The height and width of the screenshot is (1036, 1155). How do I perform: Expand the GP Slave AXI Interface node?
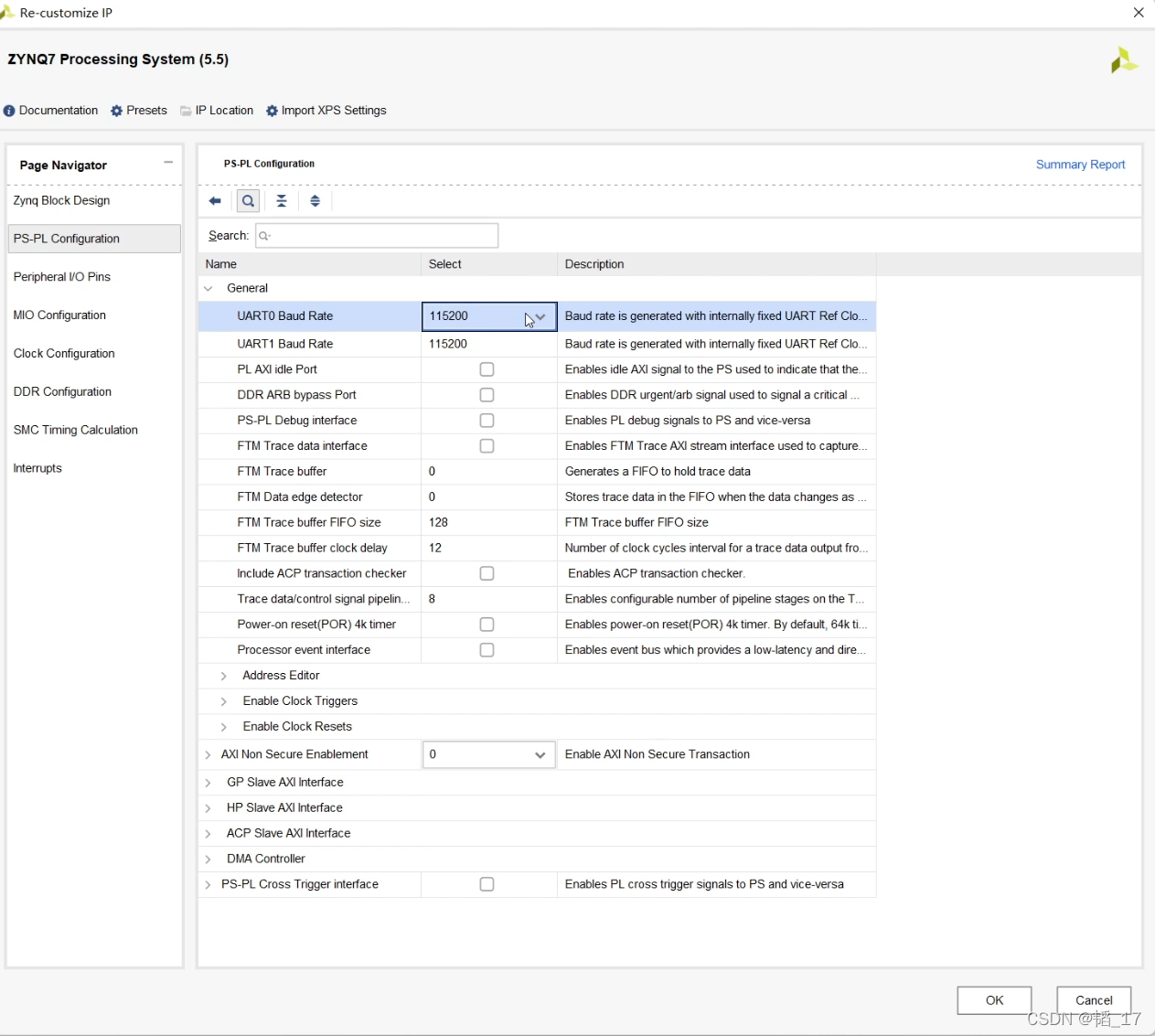tap(209, 783)
